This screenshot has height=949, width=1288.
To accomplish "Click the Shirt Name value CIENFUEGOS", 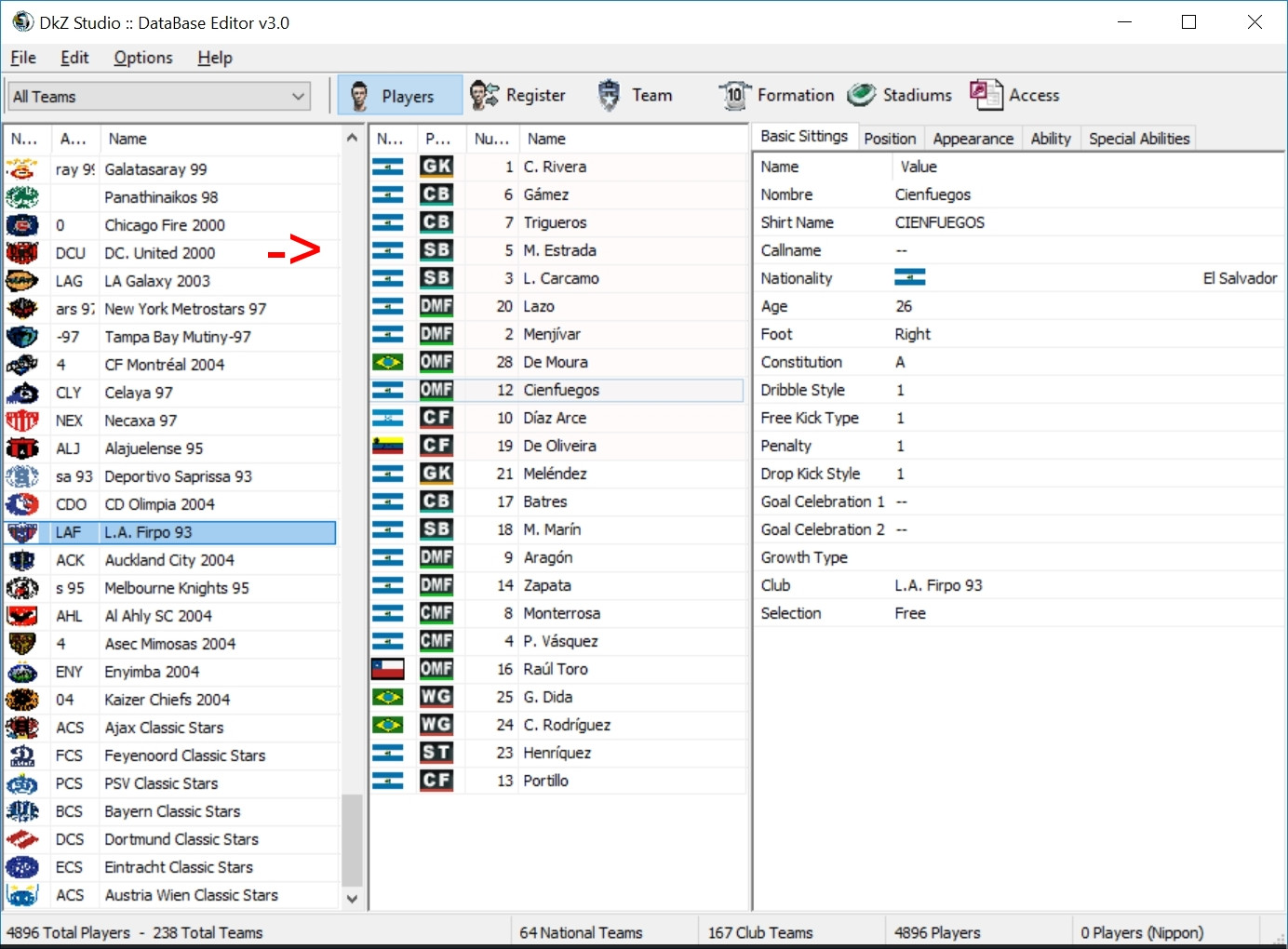I will (x=939, y=222).
